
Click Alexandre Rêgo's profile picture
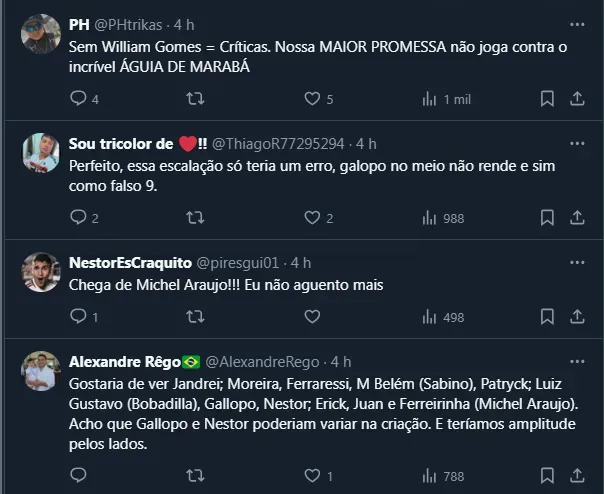tap(41, 372)
